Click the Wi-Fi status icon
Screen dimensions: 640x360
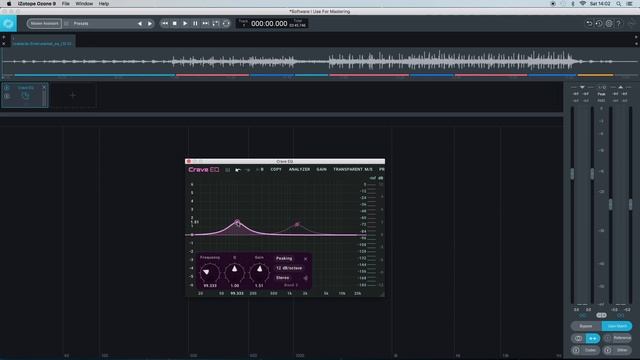583,4
